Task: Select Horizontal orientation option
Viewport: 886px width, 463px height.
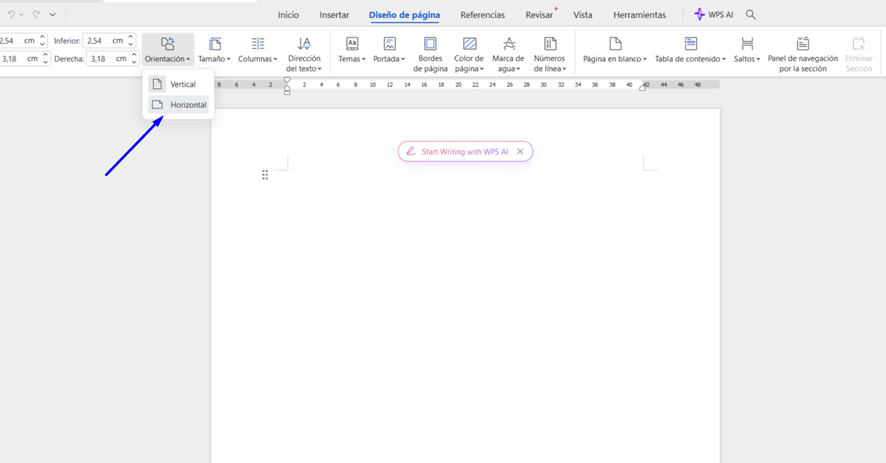Action: point(180,105)
